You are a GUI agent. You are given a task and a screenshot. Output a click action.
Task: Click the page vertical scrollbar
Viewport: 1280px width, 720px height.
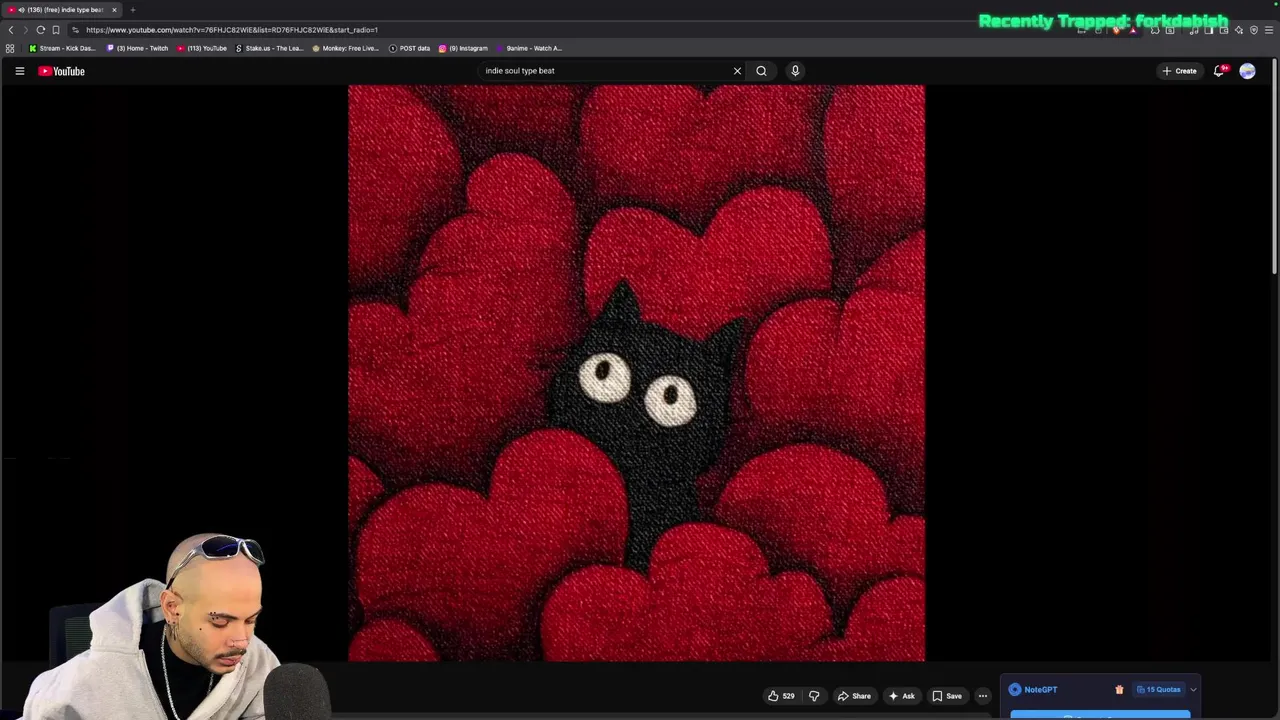[x=1275, y=165]
